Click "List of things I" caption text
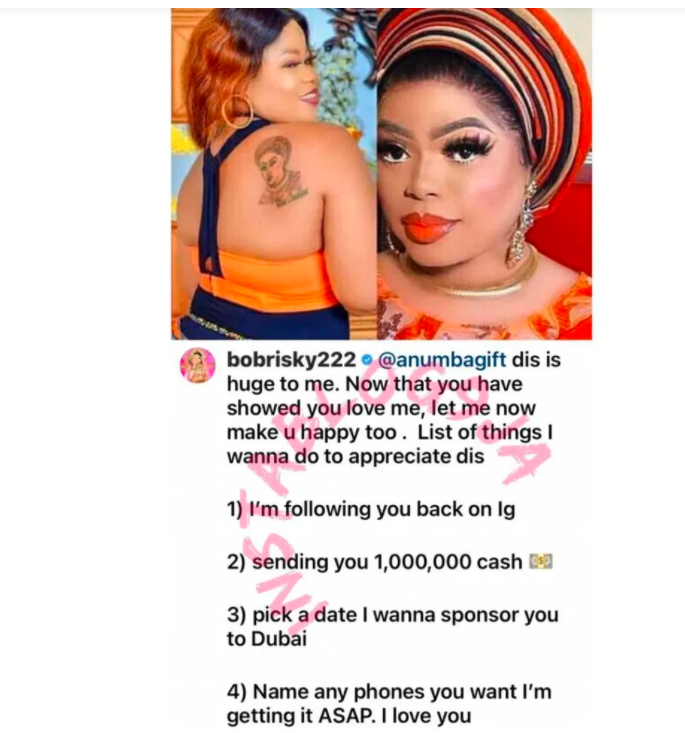 coord(485,432)
